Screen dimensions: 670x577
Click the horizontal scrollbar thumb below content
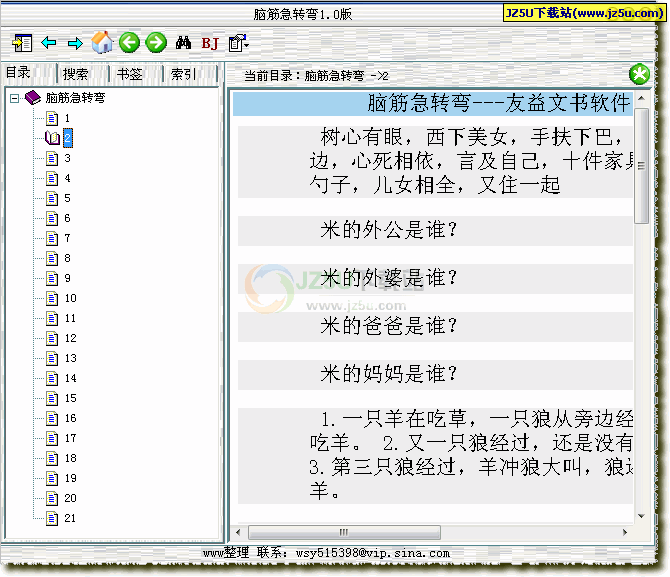point(343,532)
